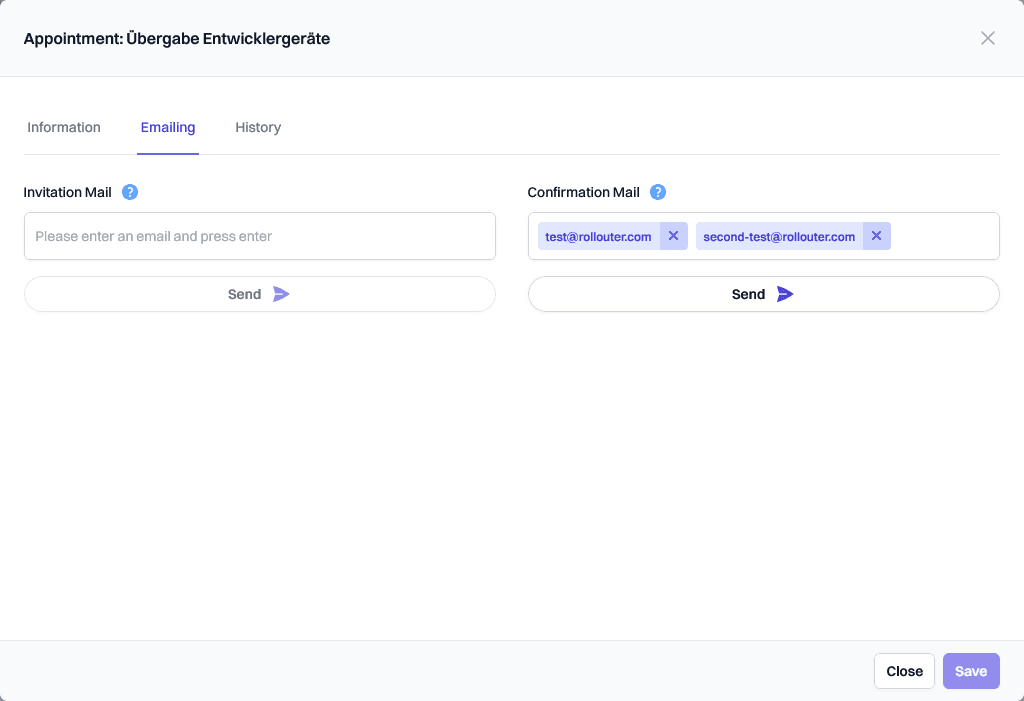Close the appointment dialog with X icon
The height and width of the screenshot is (701, 1024).
point(987,38)
